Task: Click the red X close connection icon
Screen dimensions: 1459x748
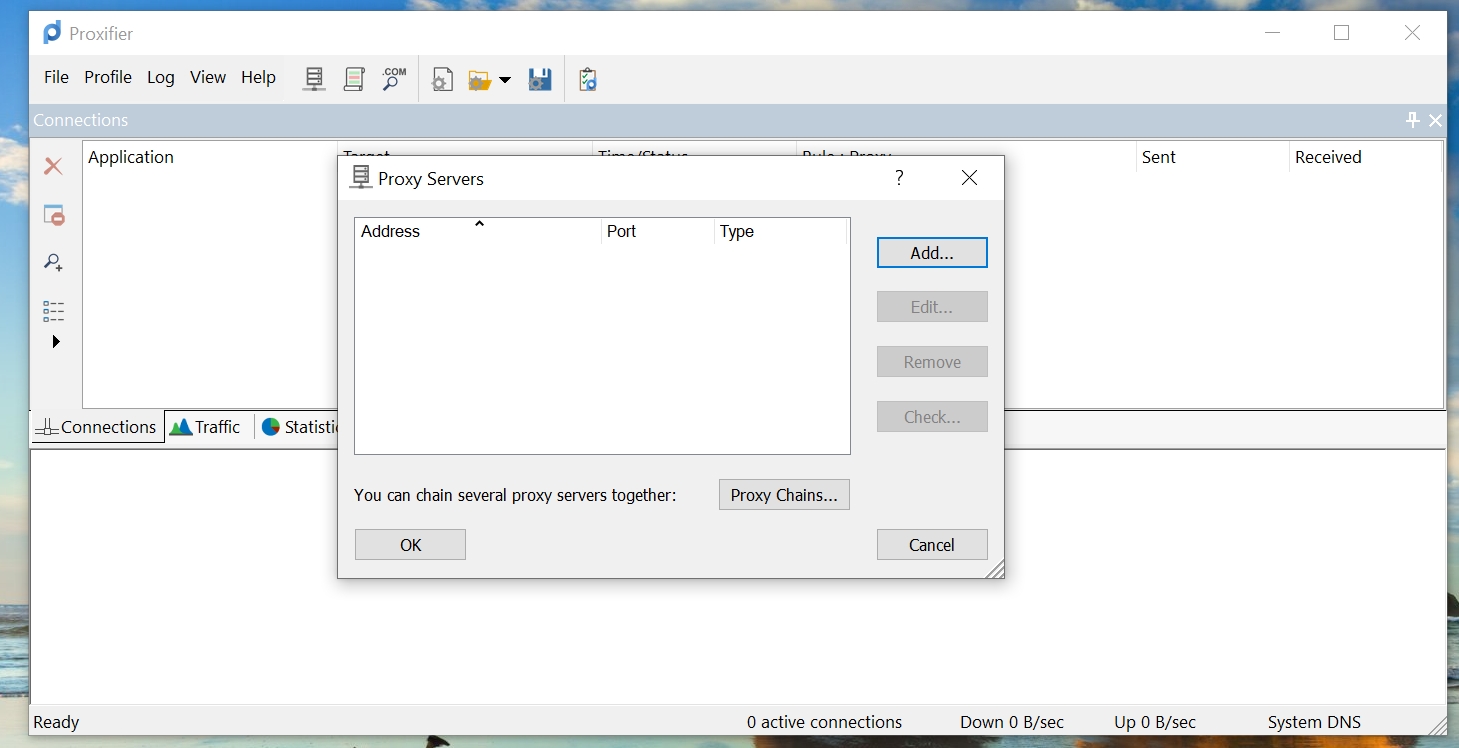Action: point(54,166)
